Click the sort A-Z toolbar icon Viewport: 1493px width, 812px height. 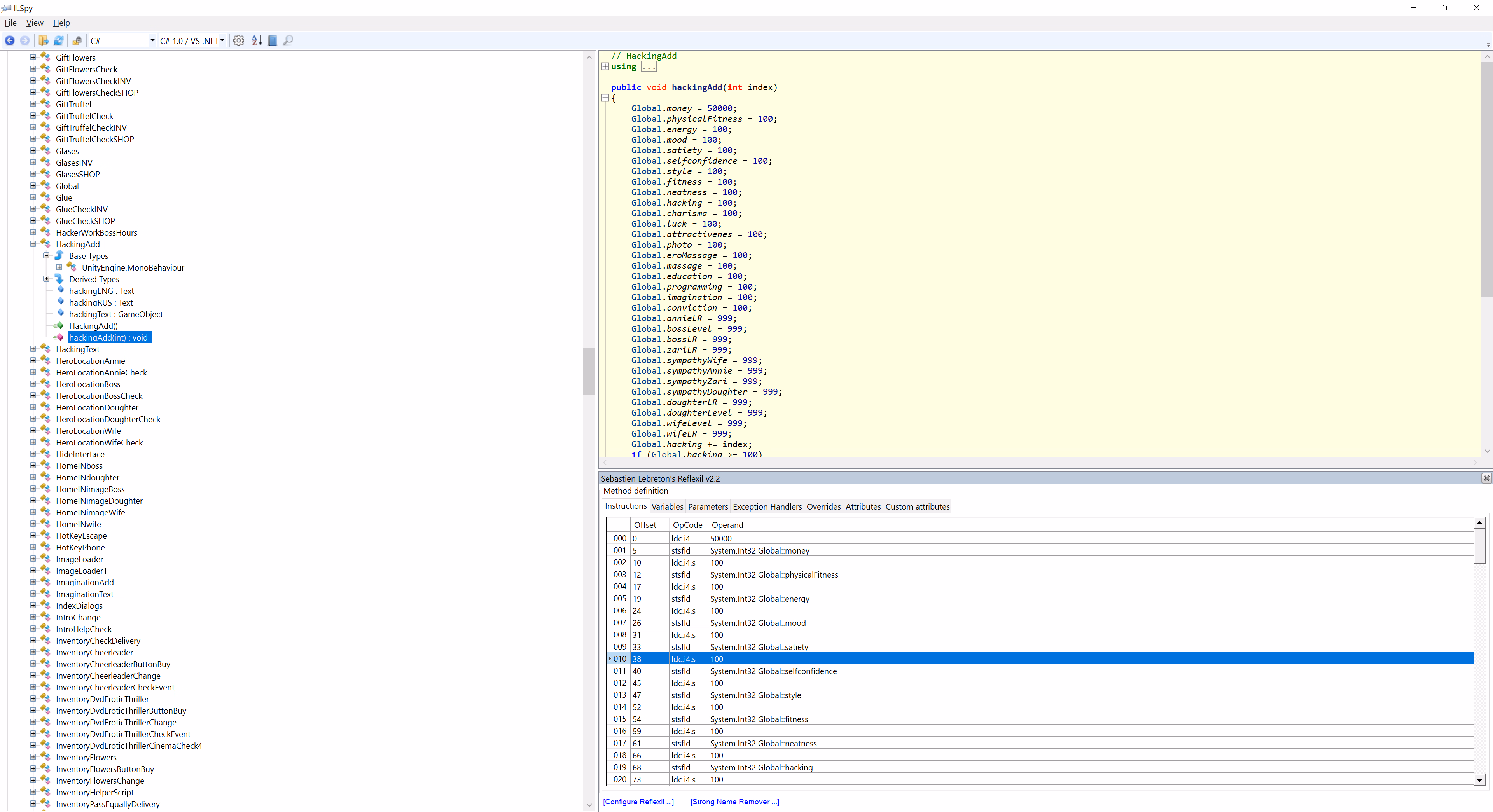click(257, 40)
